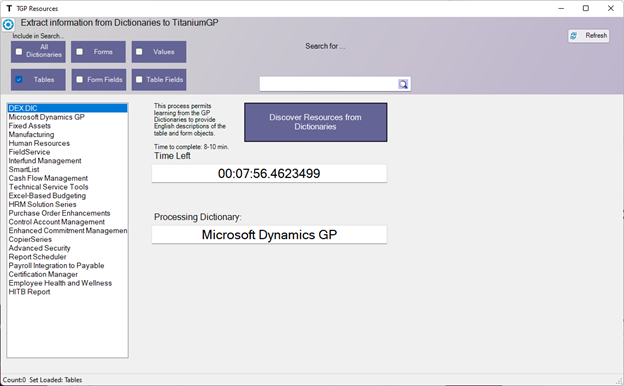This screenshot has height=386, width=624.
Task: Select FieldService in the list
Action: pos(67,152)
